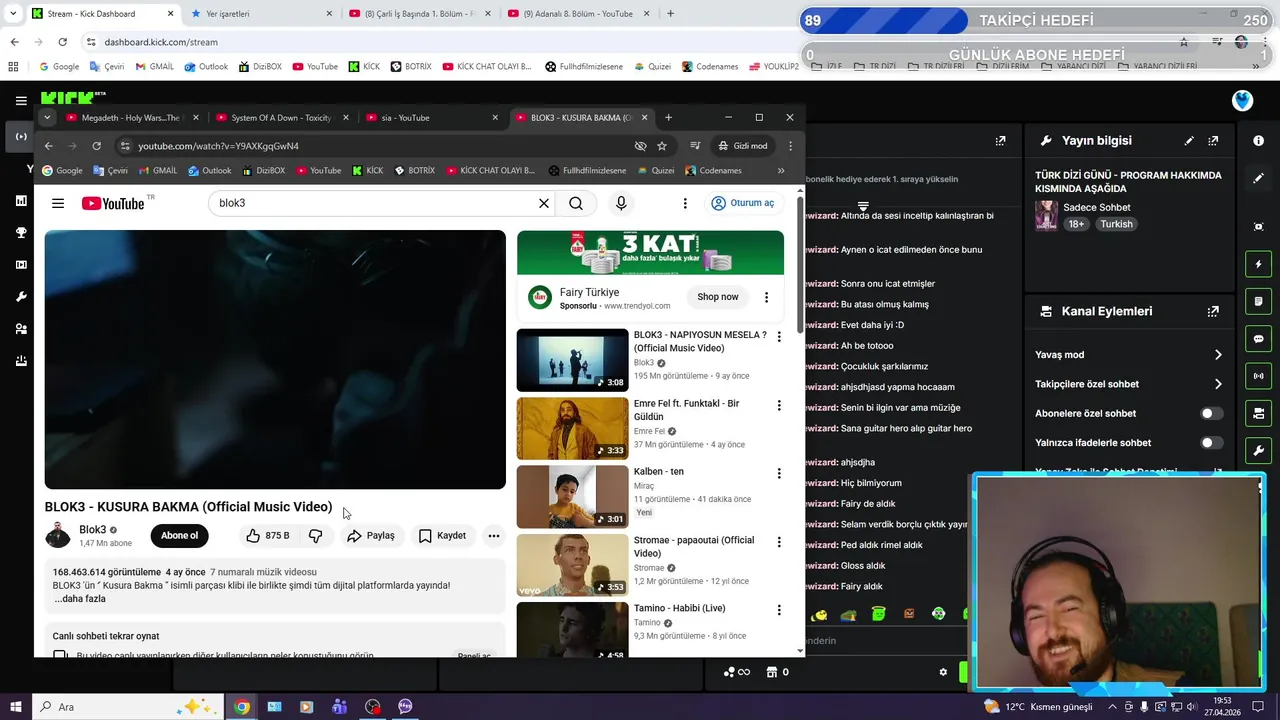
Task: Click chat bubble icon in Kick sidebar
Action: [x=1258, y=339]
